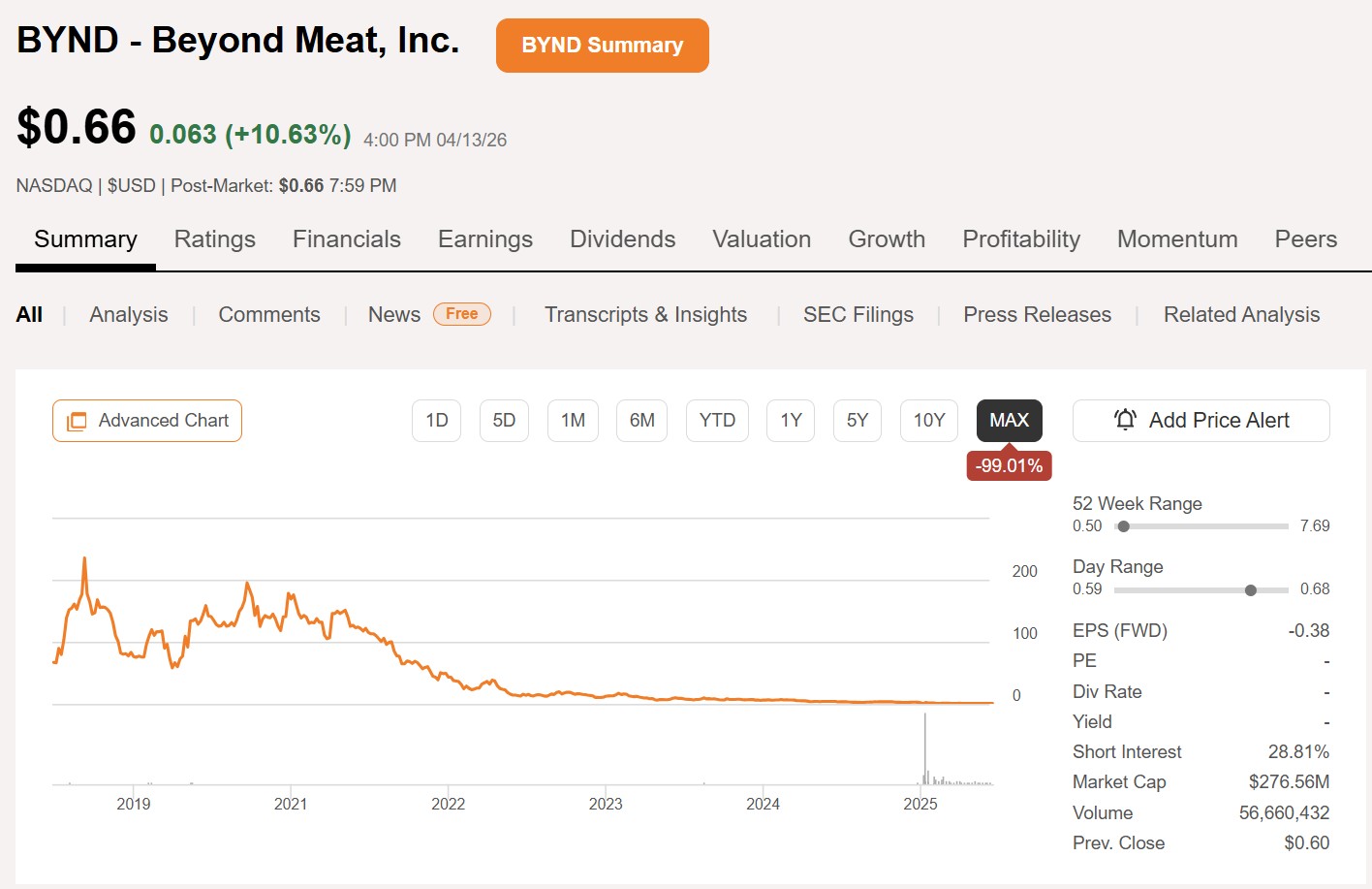Click the 52 Week Range slider marker
This screenshot has height=889, width=1372.
(1124, 526)
